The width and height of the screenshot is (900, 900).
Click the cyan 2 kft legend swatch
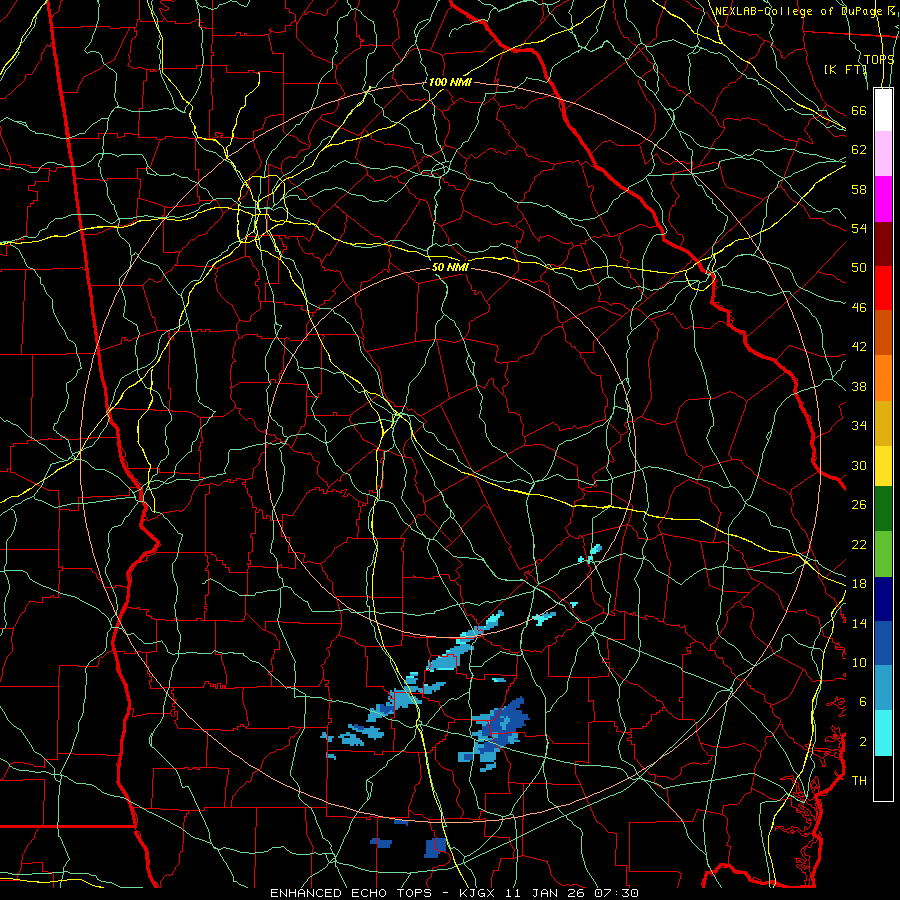click(883, 733)
